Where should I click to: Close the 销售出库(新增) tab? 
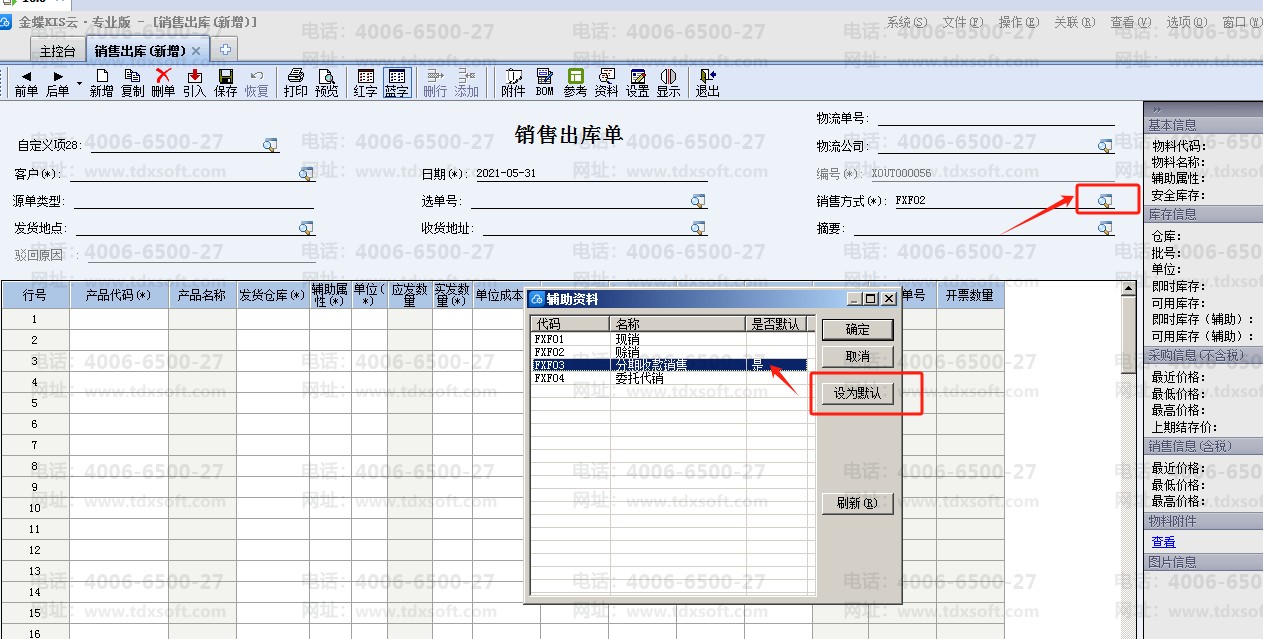pyautogui.click(x=197, y=50)
